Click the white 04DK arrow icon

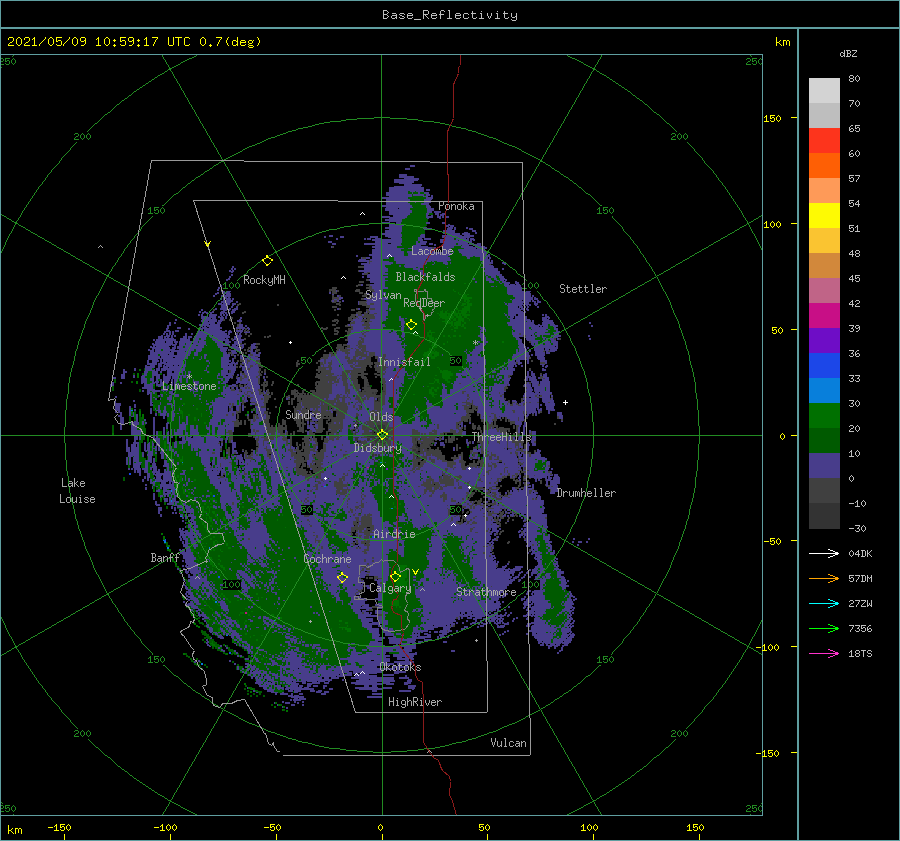pyautogui.click(x=824, y=553)
